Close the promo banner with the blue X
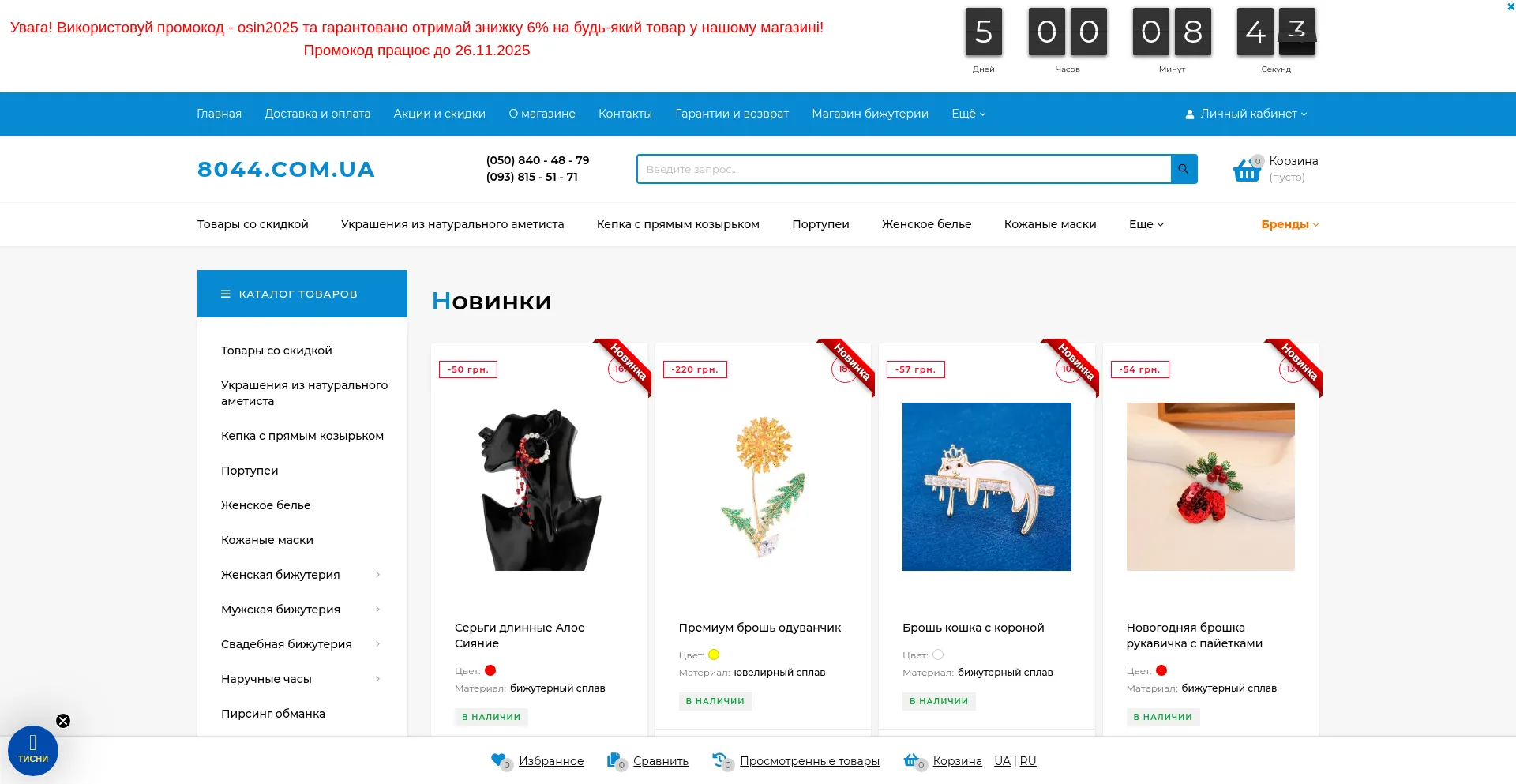The width and height of the screenshot is (1516, 784). (x=1510, y=6)
